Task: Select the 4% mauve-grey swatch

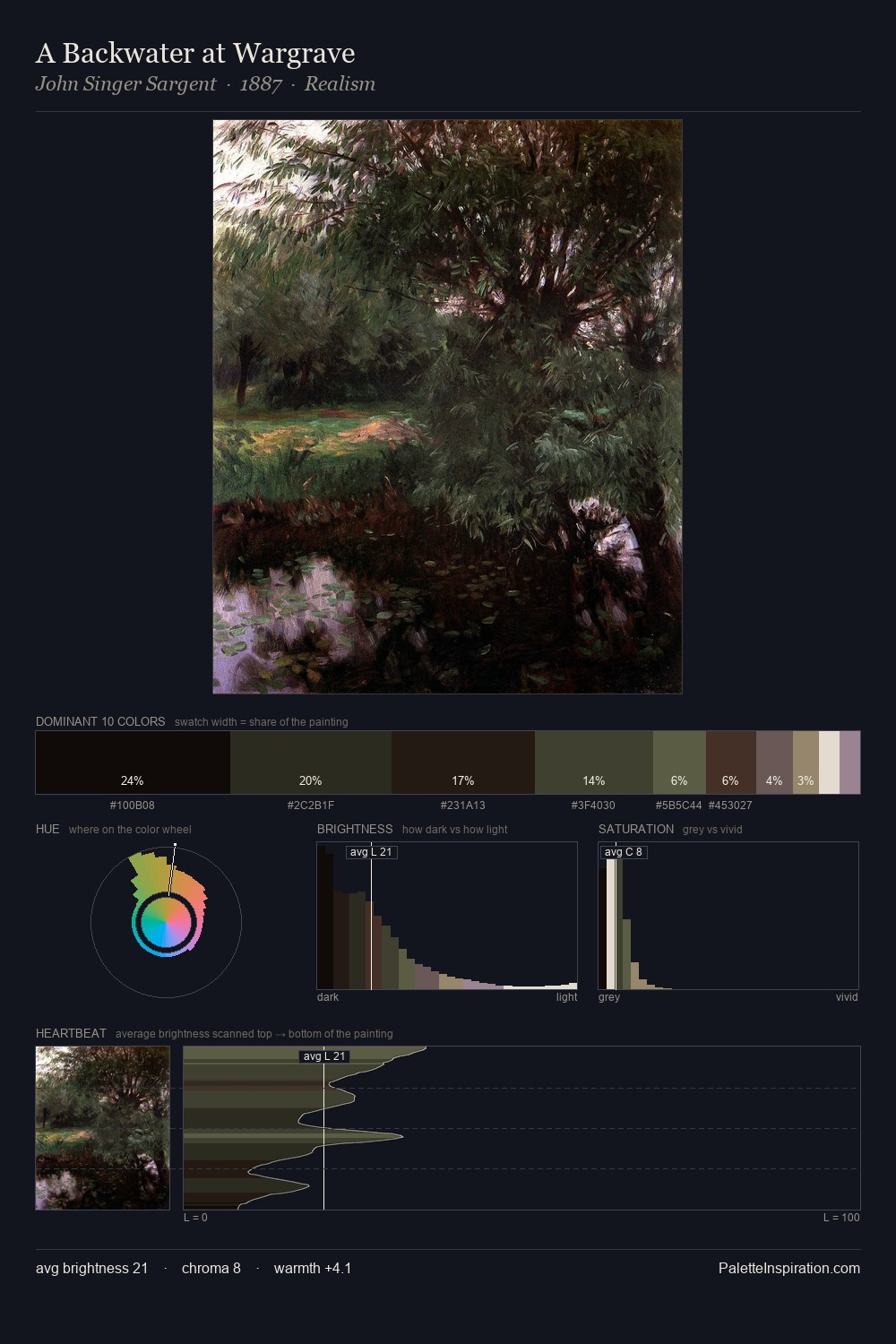Action: (x=774, y=762)
